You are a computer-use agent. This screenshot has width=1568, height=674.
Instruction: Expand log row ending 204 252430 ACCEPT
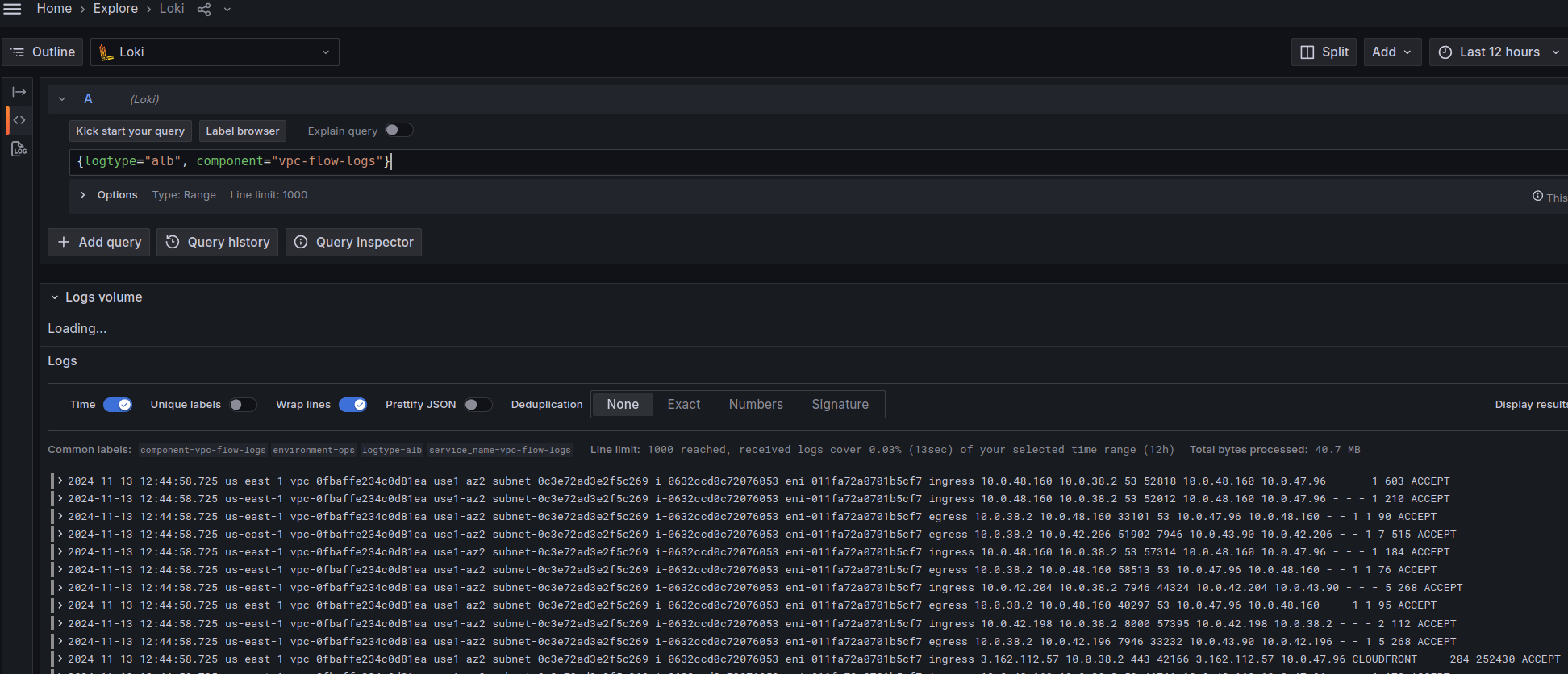click(60, 659)
